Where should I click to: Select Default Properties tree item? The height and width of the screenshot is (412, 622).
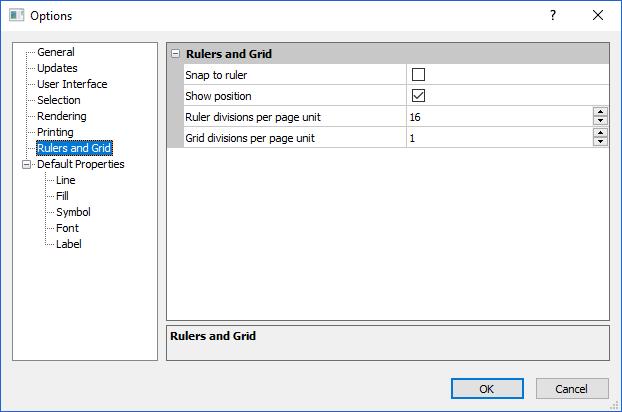(x=81, y=164)
